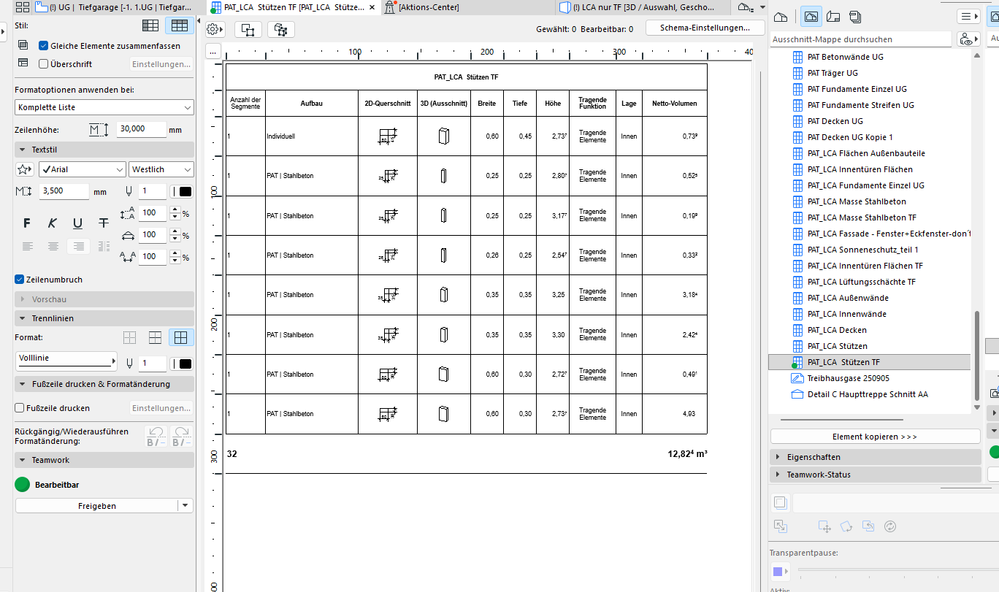
Task: Select the Bold text formatting icon
Action: click(x=27, y=222)
